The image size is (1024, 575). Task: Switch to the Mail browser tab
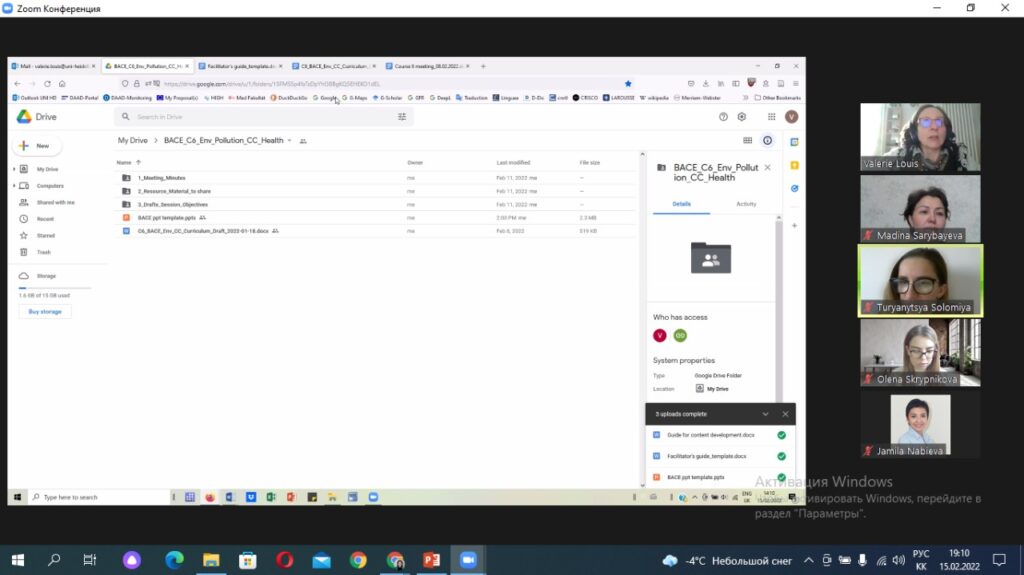54,66
